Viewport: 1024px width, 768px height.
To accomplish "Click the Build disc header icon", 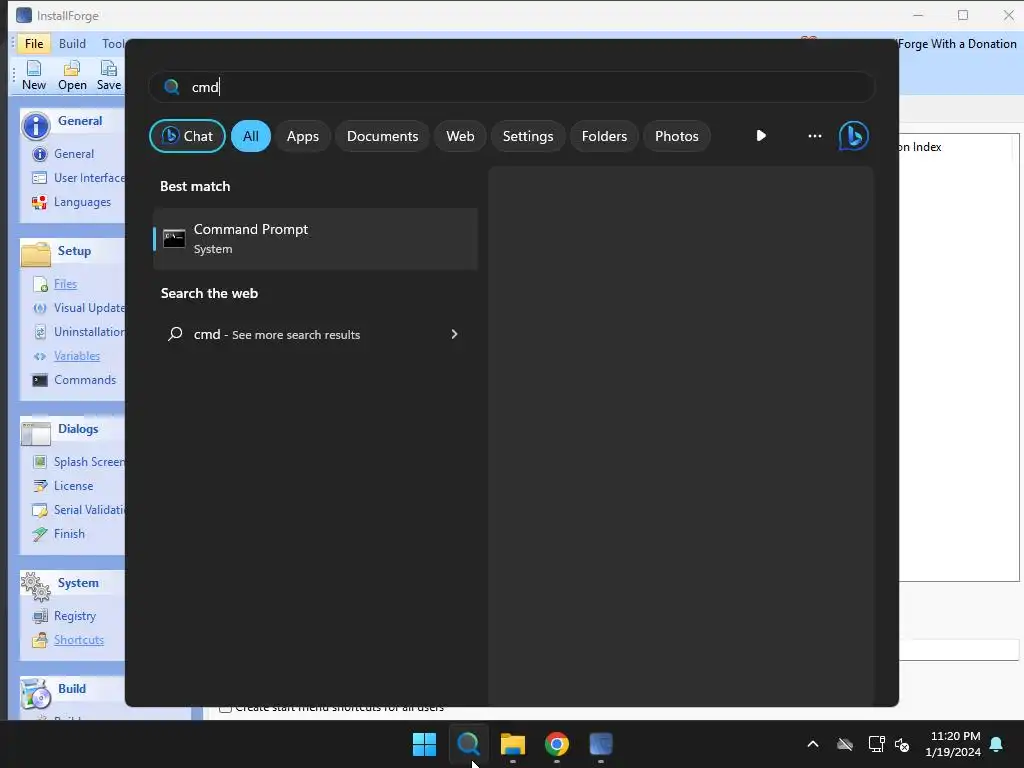I will (35, 694).
